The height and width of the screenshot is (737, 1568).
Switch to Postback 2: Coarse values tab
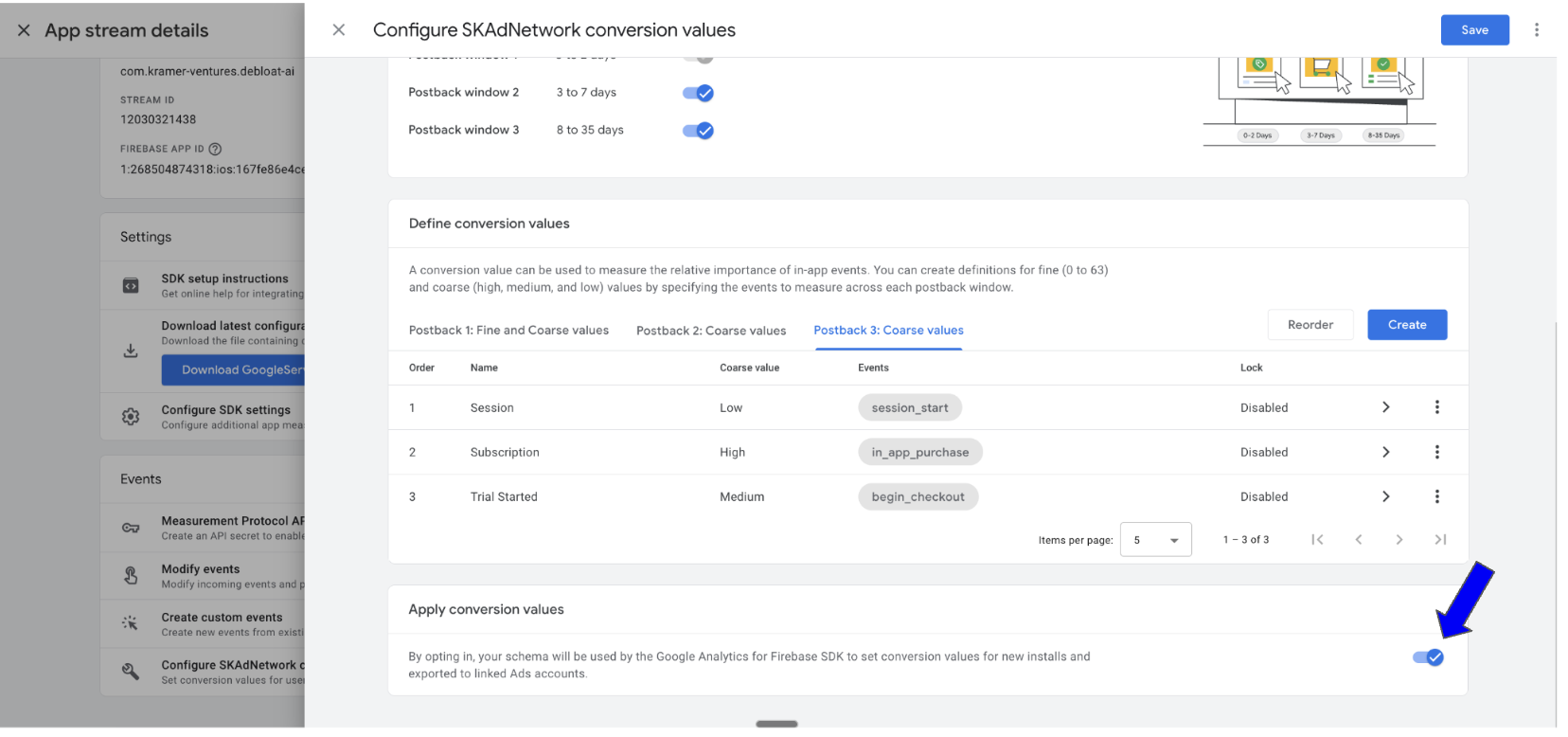pyautogui.click(x=711, y=331)
